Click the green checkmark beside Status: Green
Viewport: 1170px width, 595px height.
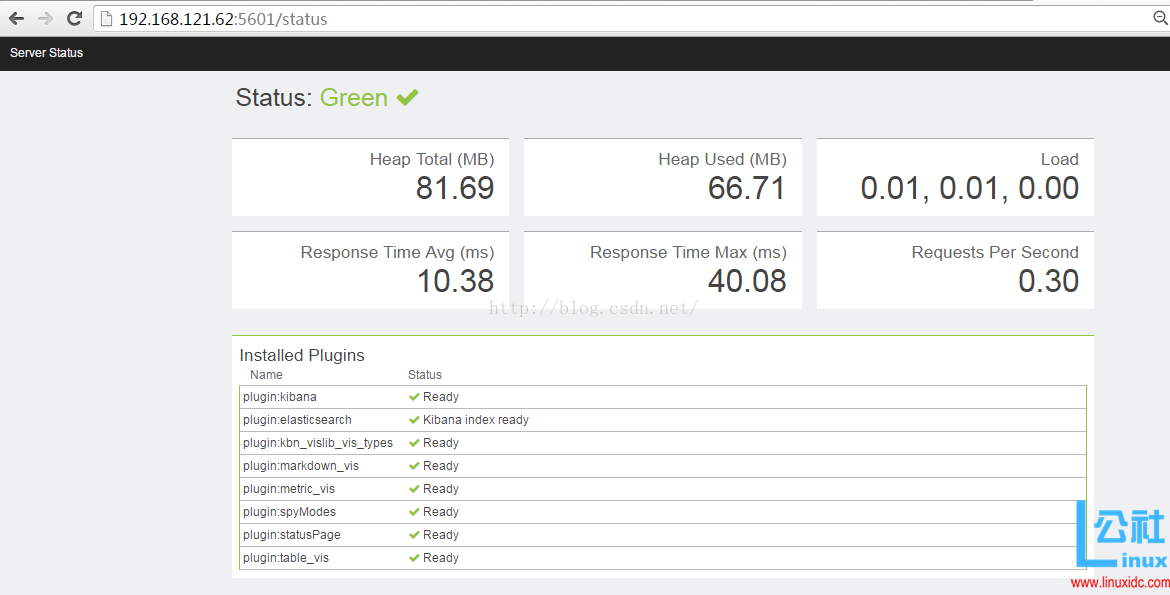tap(407, 97)
